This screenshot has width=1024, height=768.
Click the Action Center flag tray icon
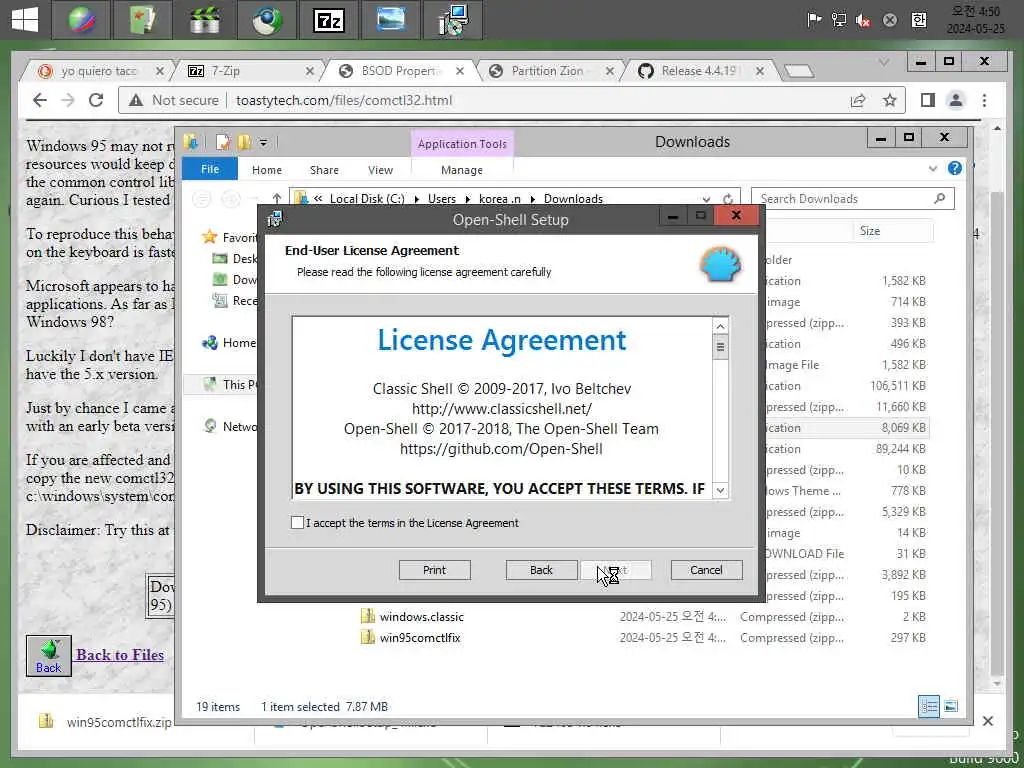pyautogui.click(x=814, y=20)
